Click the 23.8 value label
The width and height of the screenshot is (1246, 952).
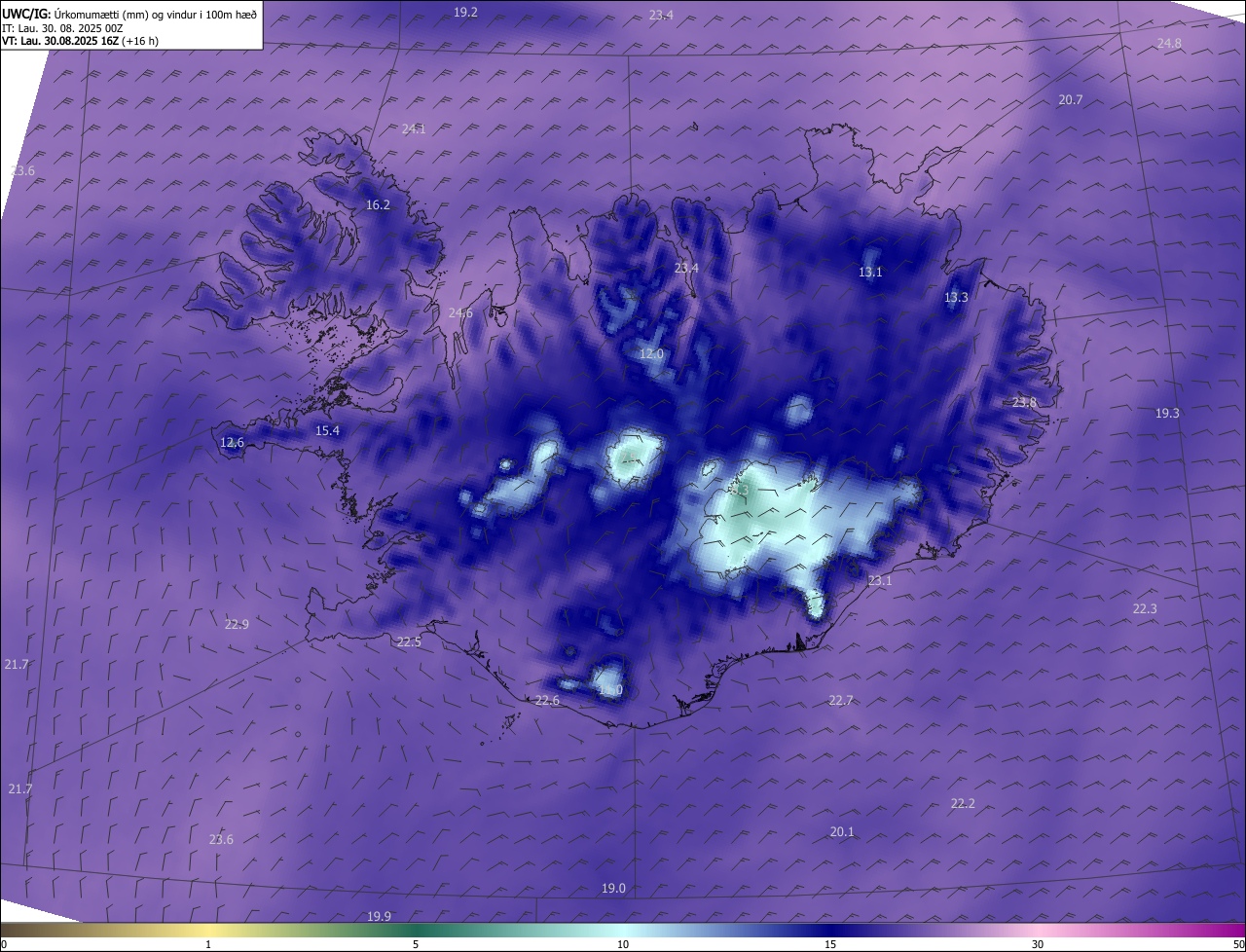pyautogui.click(x=1024, y=402)
